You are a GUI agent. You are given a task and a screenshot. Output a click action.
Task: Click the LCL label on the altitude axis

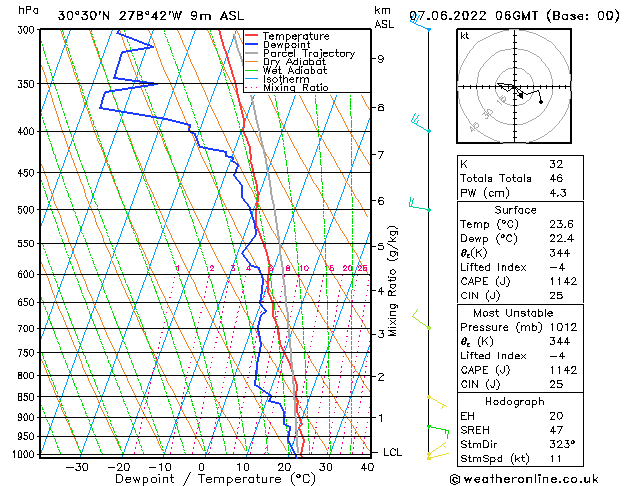pos(392,452)
